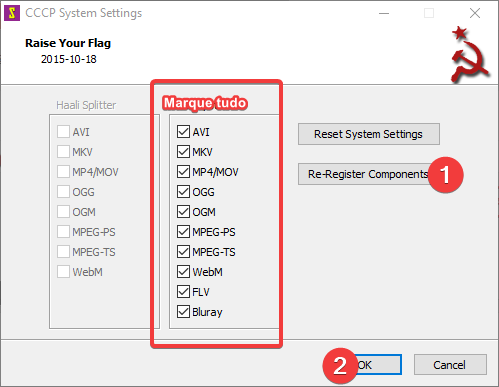Image resolution: width=499 pixels, height=387 pixels.
Task: Click the CCCP app icon in title bar
Action: coord(12,13)
